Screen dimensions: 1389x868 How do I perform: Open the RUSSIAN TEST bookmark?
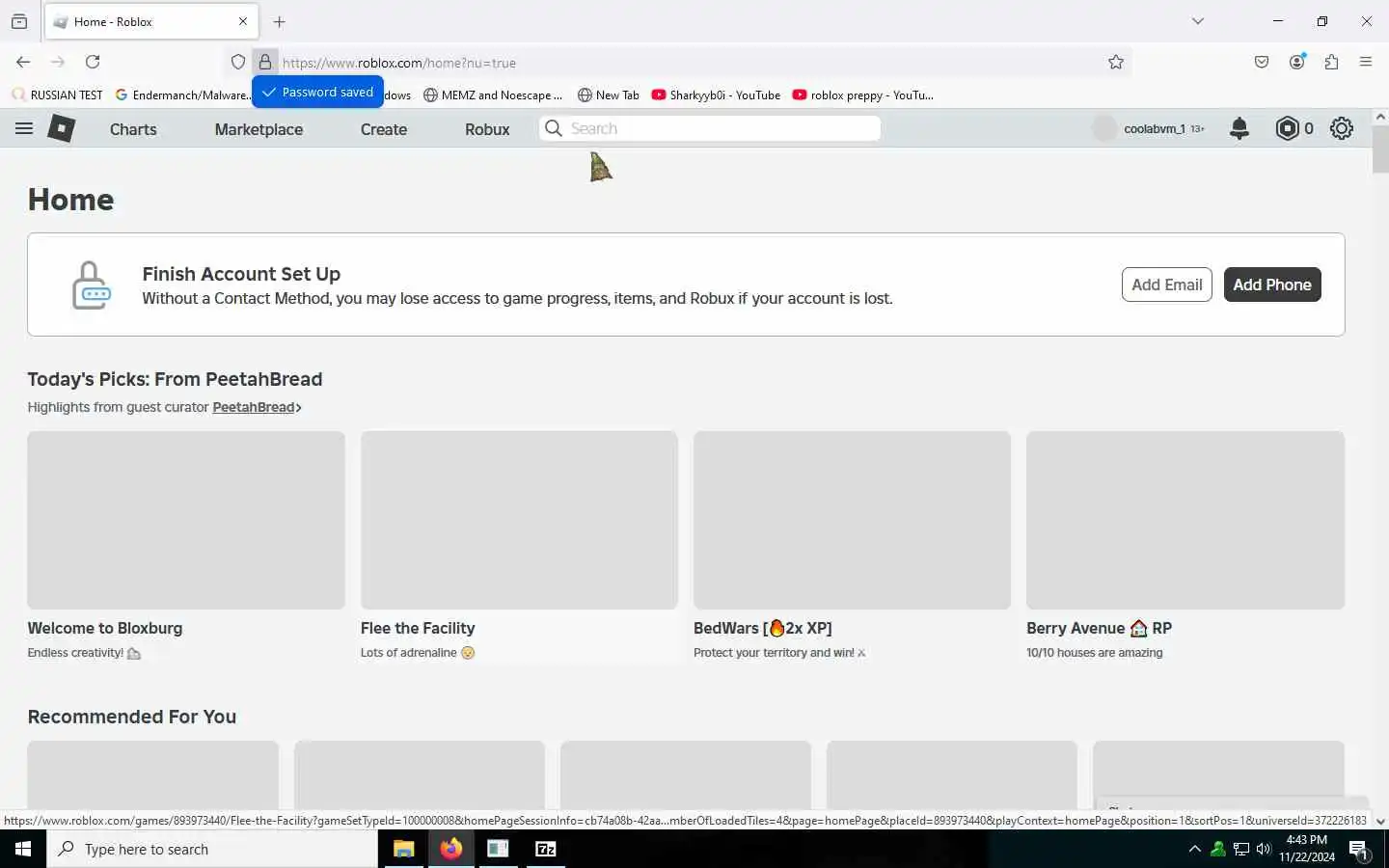click(57, 95)
